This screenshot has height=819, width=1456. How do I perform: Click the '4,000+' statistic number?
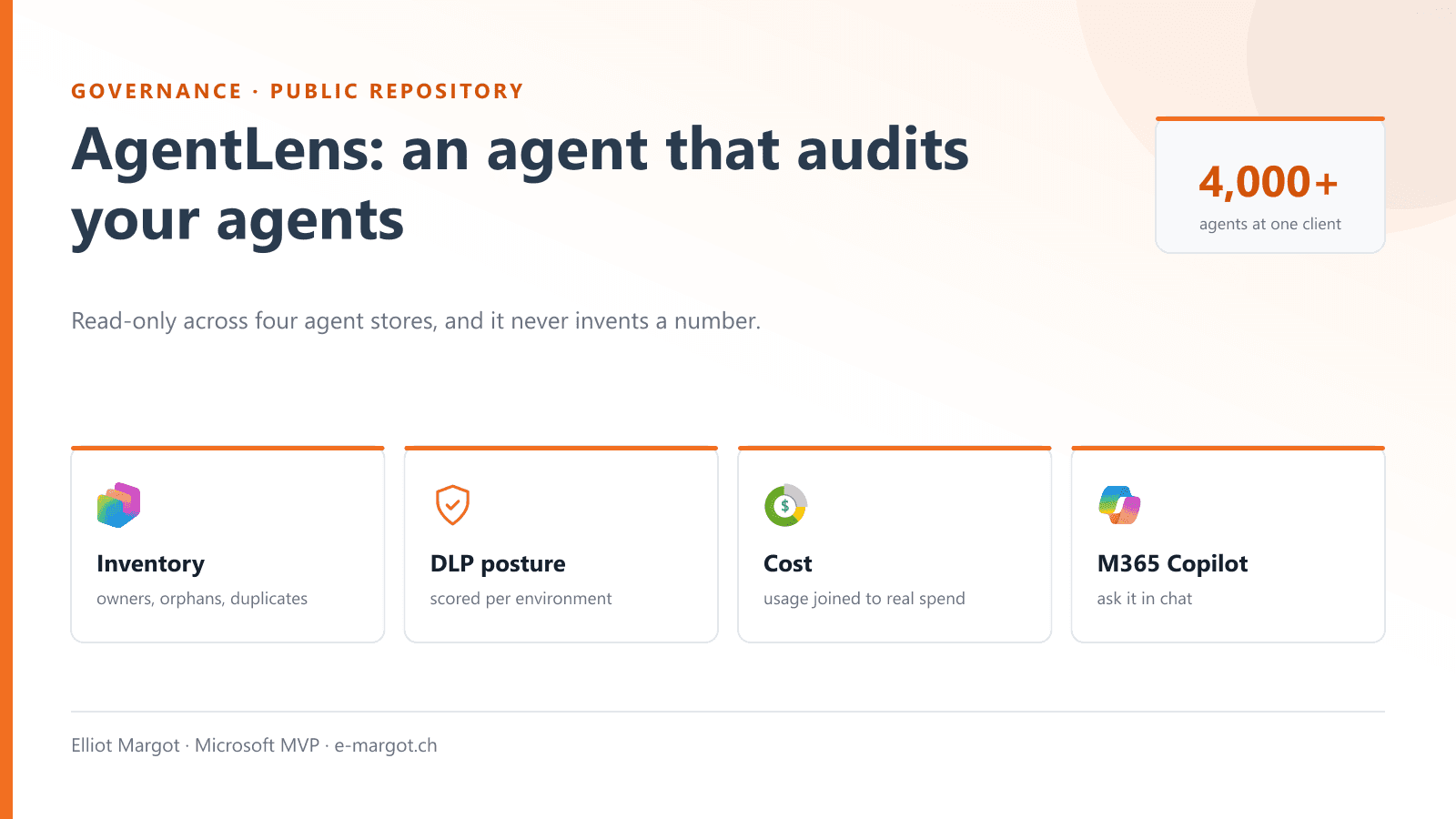pos(1269,182)
